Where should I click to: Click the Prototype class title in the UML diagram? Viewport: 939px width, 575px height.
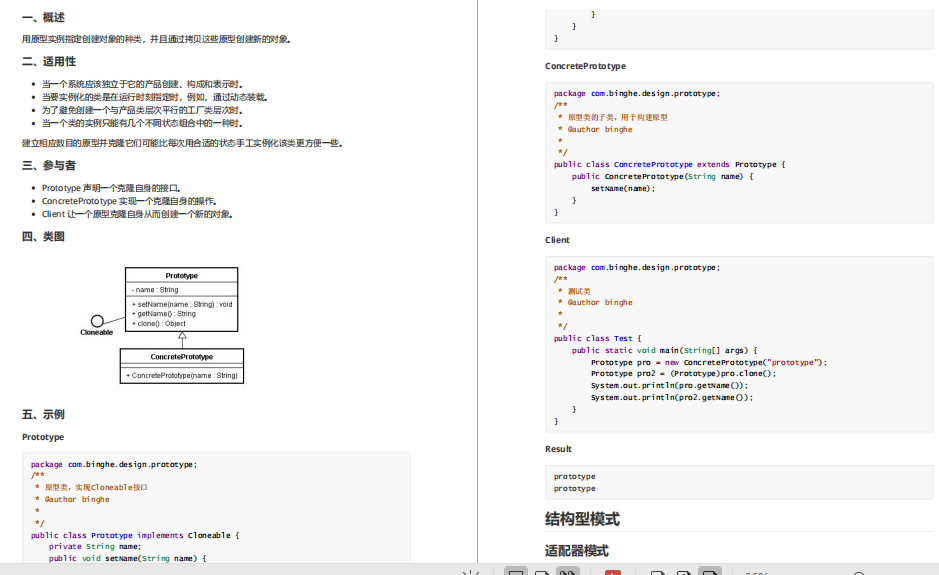tap(181, 276)
